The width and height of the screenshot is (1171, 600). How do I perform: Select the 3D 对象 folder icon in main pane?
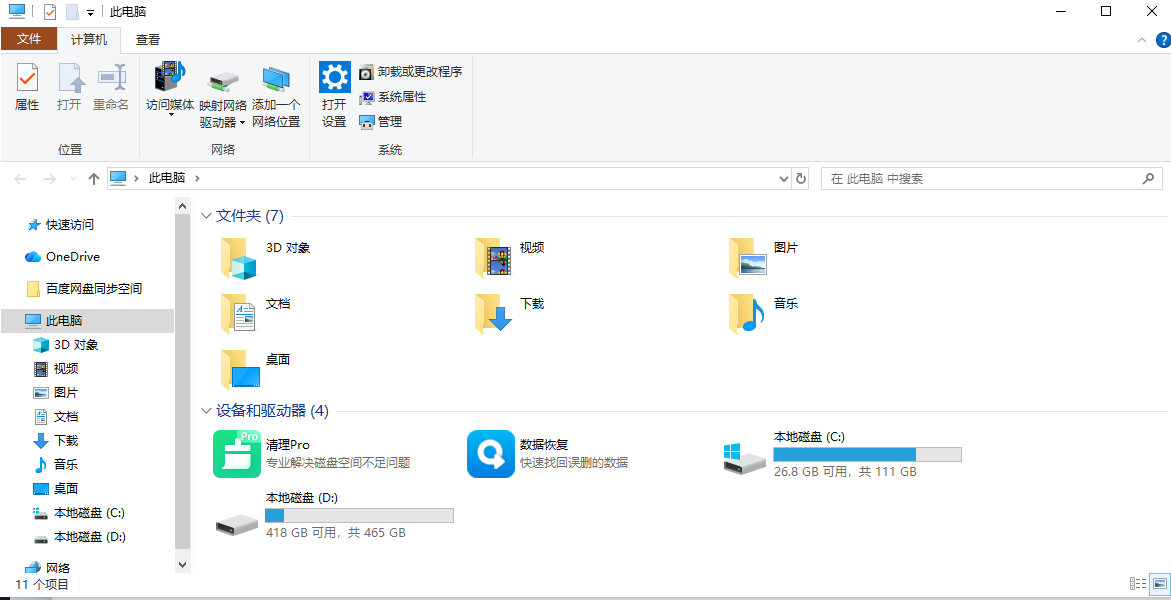(240, 259)
